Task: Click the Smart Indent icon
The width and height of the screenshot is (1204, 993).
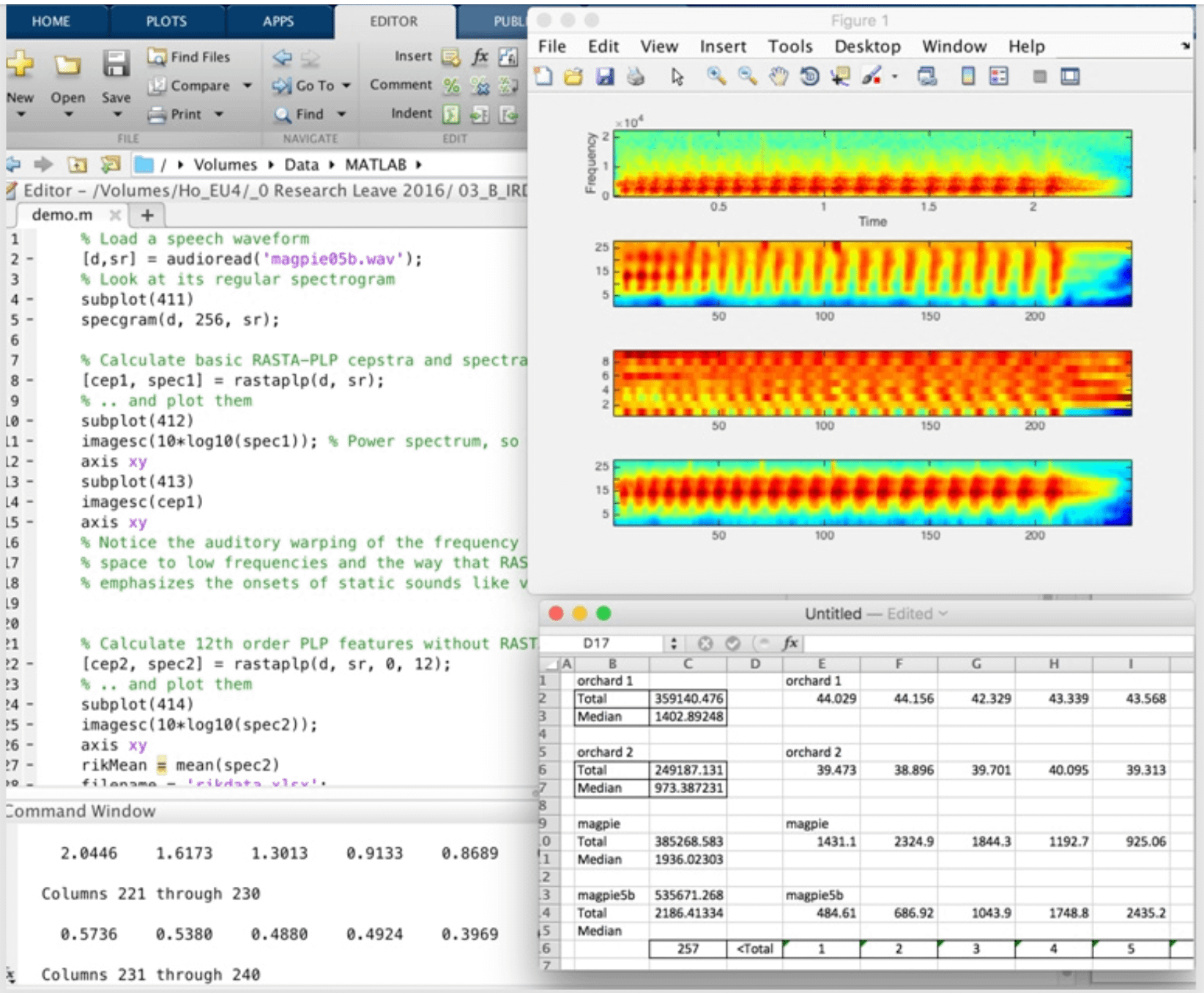Action: pyautogui.click(x=451, y=114)
